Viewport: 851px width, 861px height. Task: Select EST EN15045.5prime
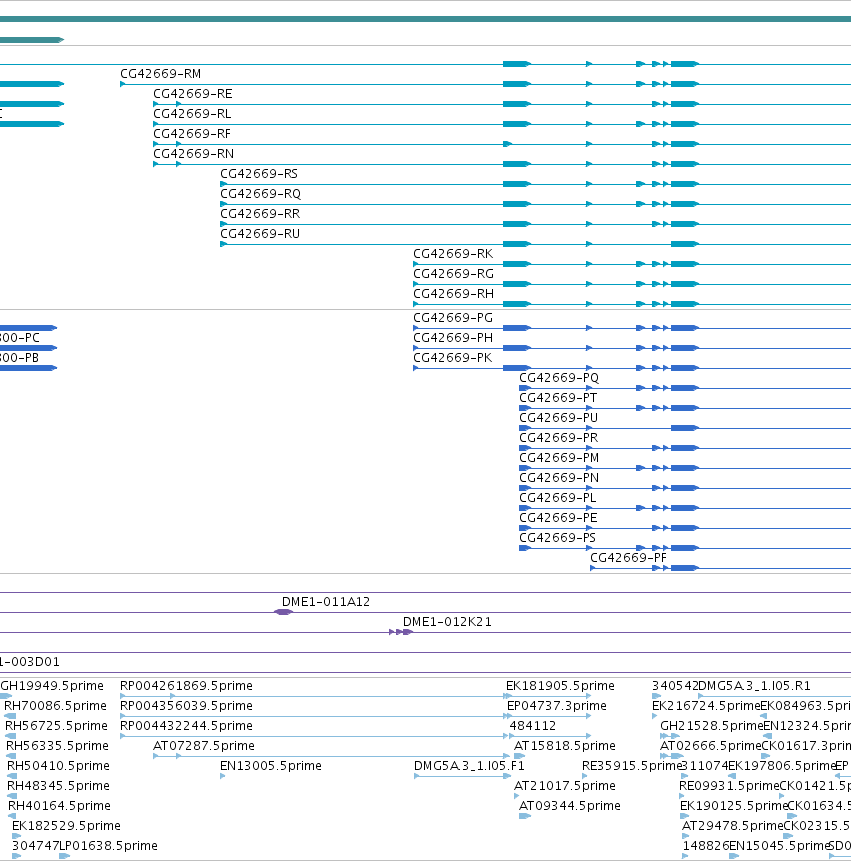(779, 846)
